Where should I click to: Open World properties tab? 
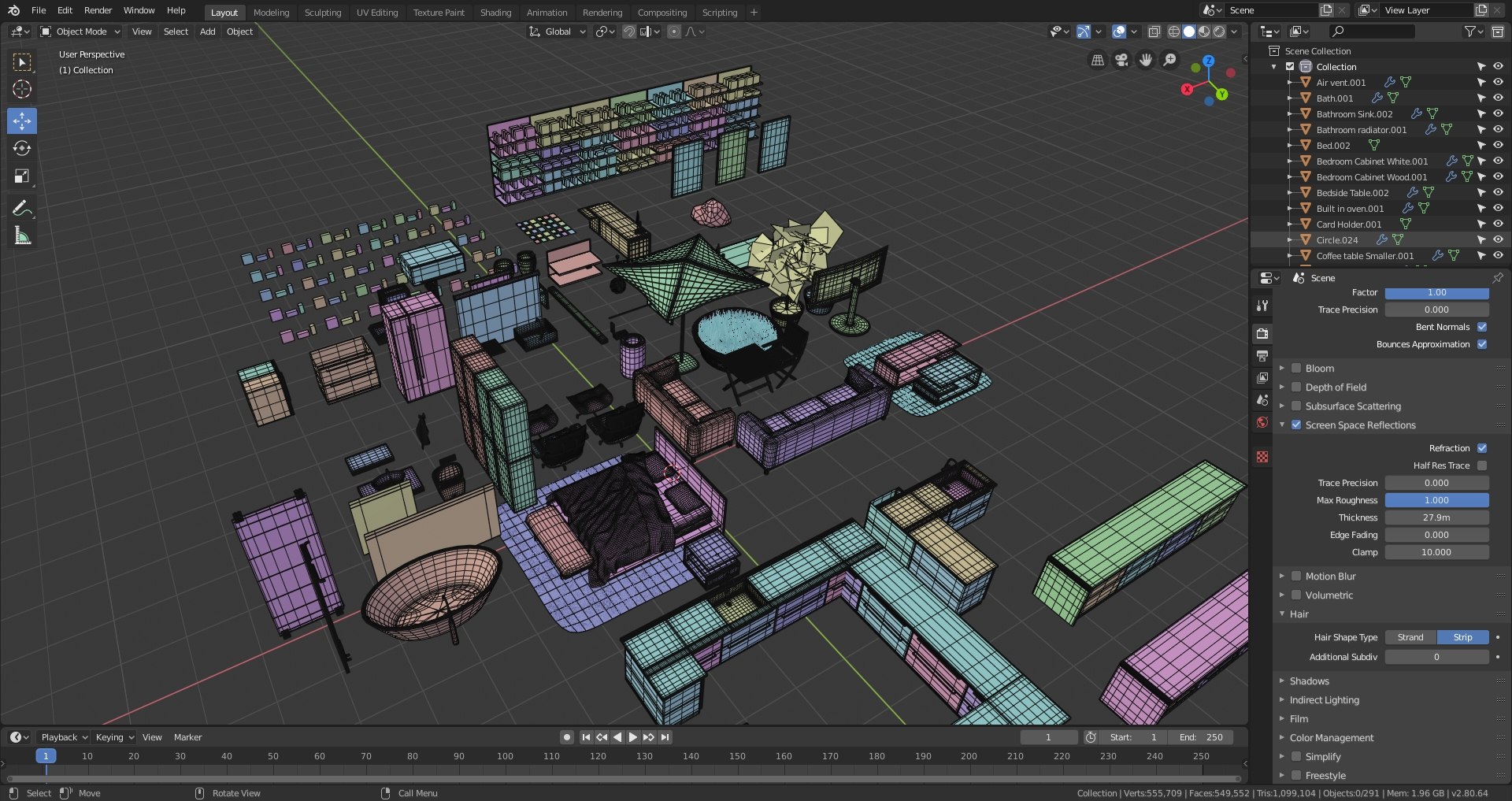[1262, 422]
